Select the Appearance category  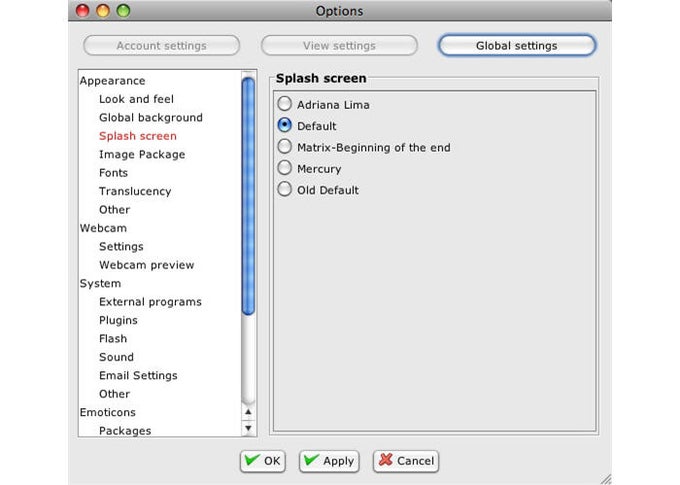point(112,81)
